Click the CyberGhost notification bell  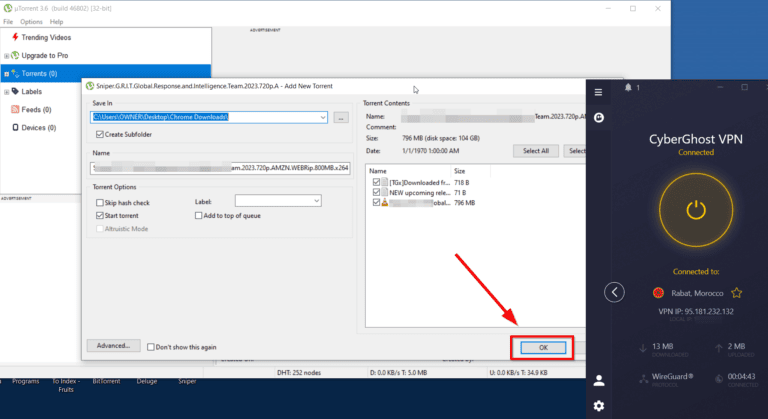pos(628,88)
